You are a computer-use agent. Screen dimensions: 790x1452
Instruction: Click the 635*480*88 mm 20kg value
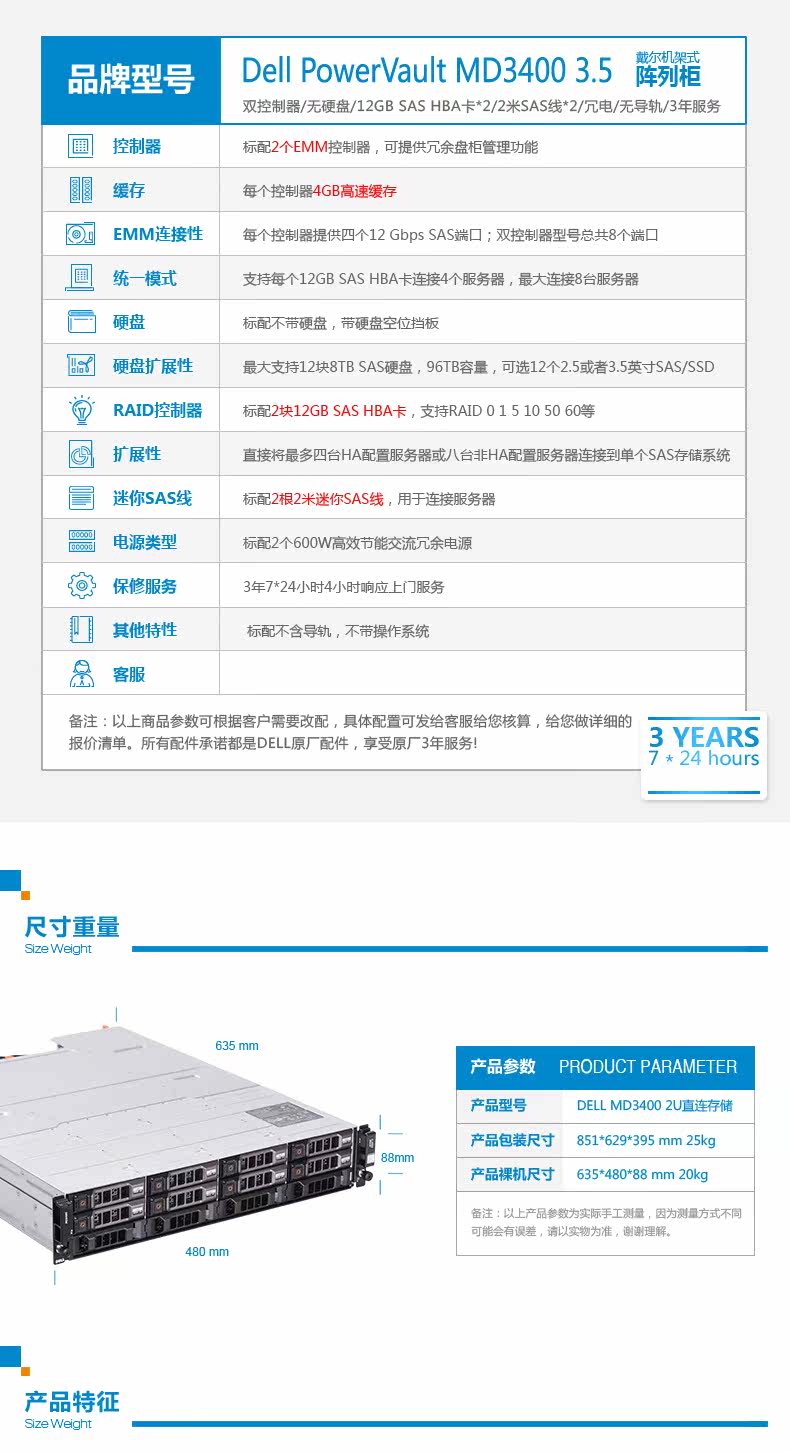(x=642, y=1174)
